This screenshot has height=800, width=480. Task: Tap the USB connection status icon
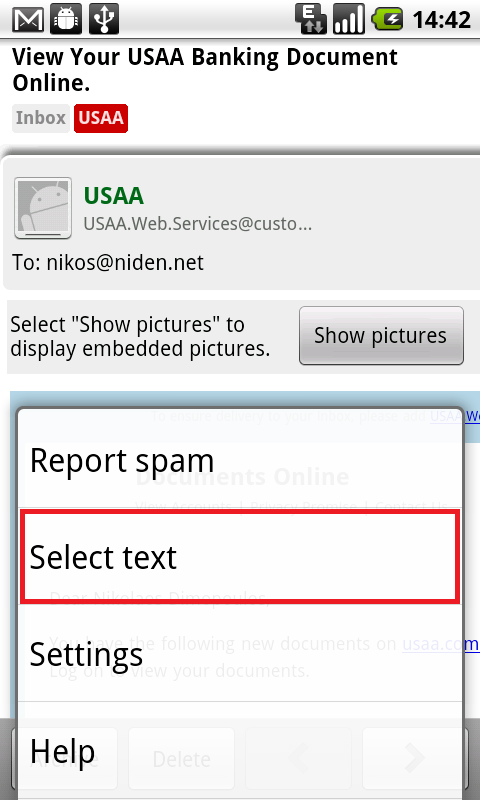tap(104, 19)
